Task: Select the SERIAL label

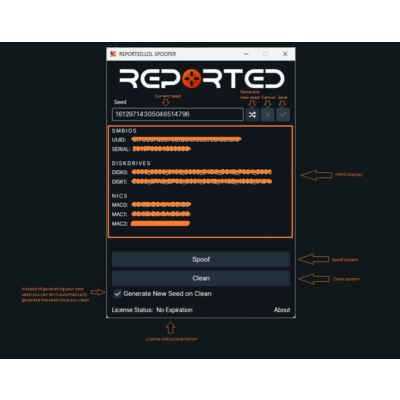Action: point(121,149)
